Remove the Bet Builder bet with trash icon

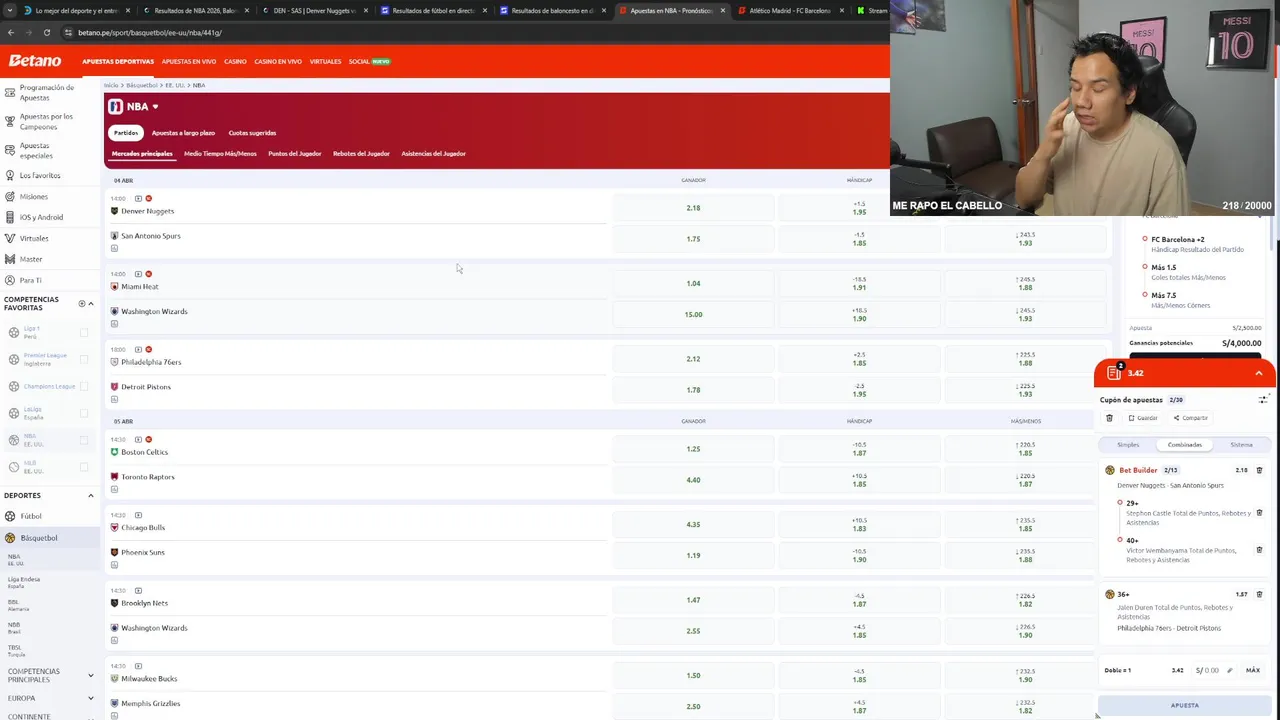[x=1259, y=470]
